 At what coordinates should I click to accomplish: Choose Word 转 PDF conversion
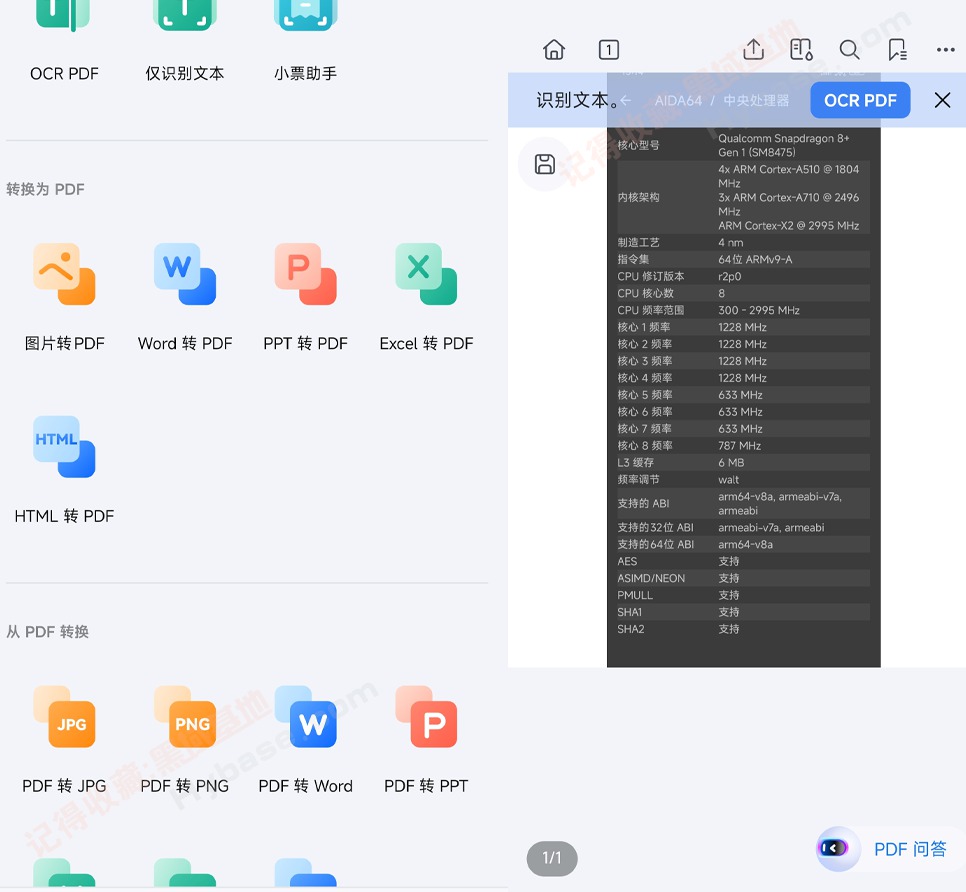tap(185, 296)
